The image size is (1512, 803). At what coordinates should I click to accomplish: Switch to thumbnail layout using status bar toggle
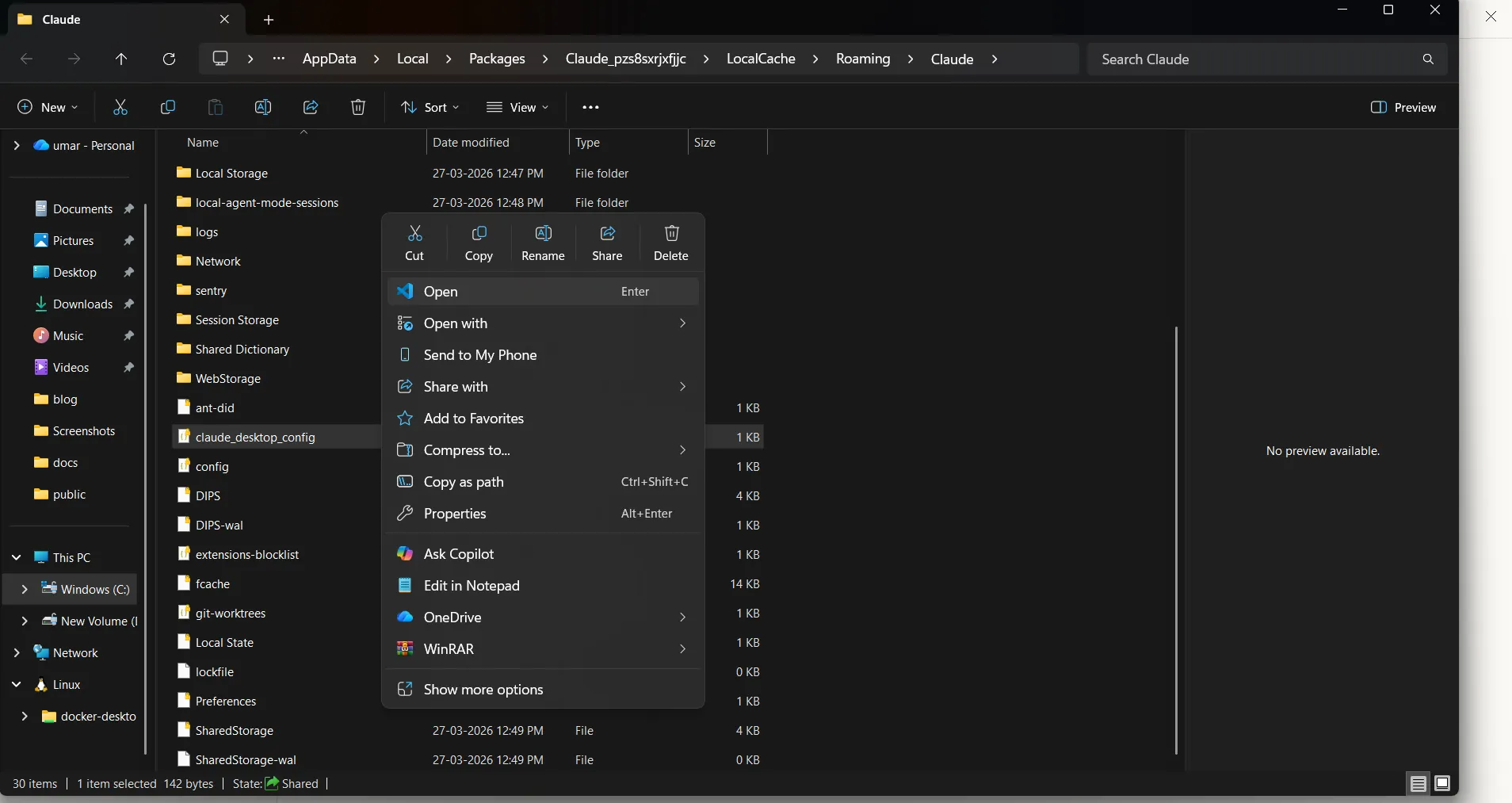[1443, 783]
